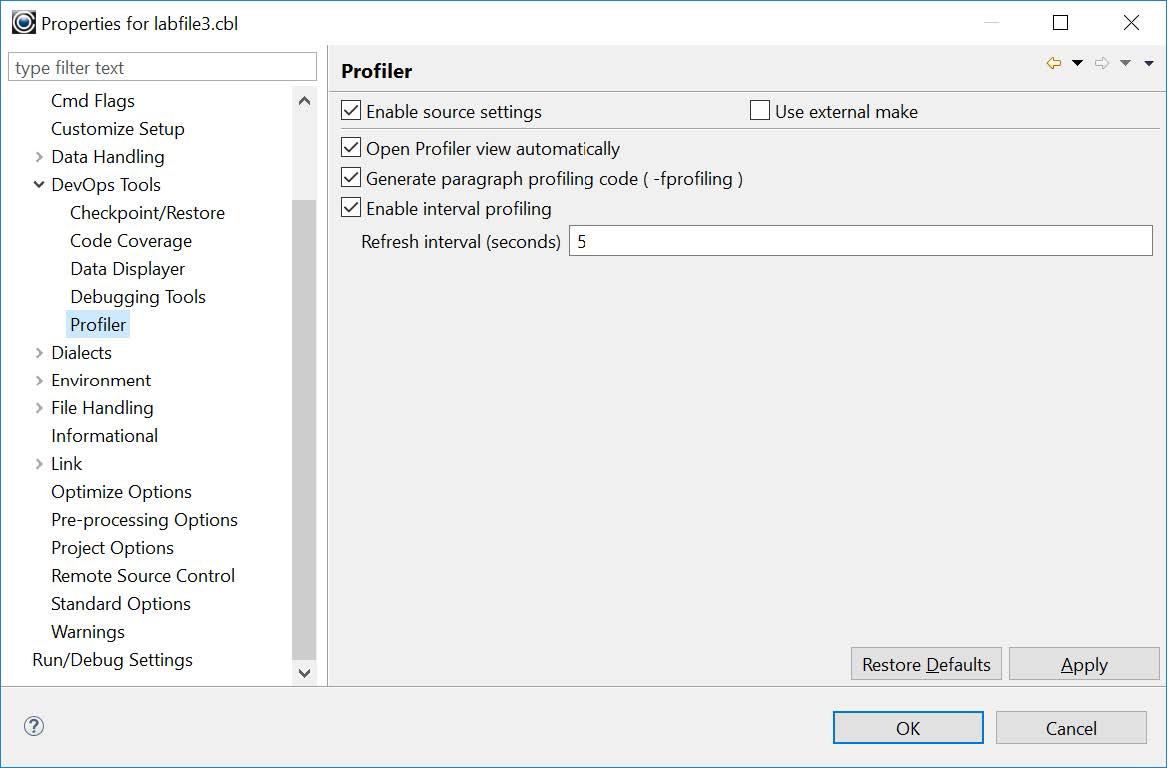Open the back history dropdown arrow
The width and height of the screenshot is (1170, 768).
coord(1077,62)
